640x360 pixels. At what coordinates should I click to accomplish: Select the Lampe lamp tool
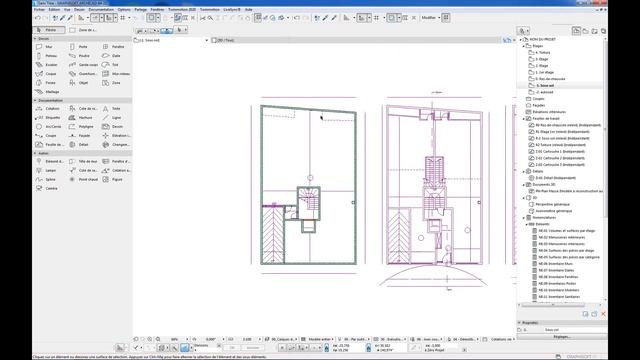point(46,170)
